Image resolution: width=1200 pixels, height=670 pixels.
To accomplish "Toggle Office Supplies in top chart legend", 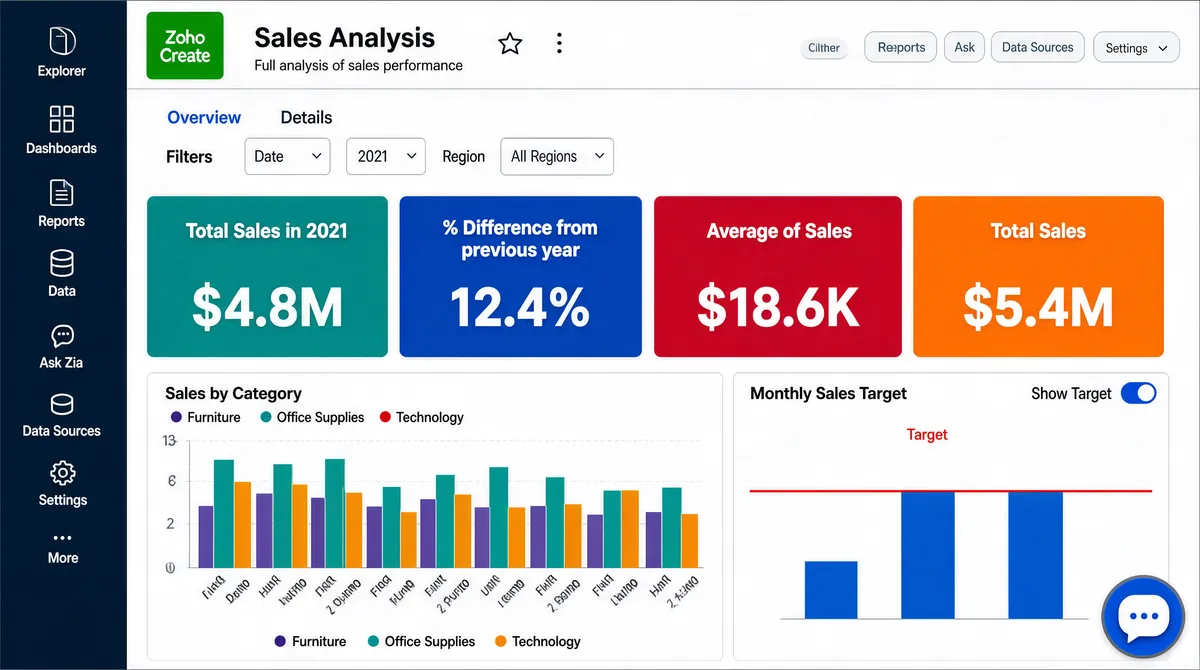I will tap(312, 417).
